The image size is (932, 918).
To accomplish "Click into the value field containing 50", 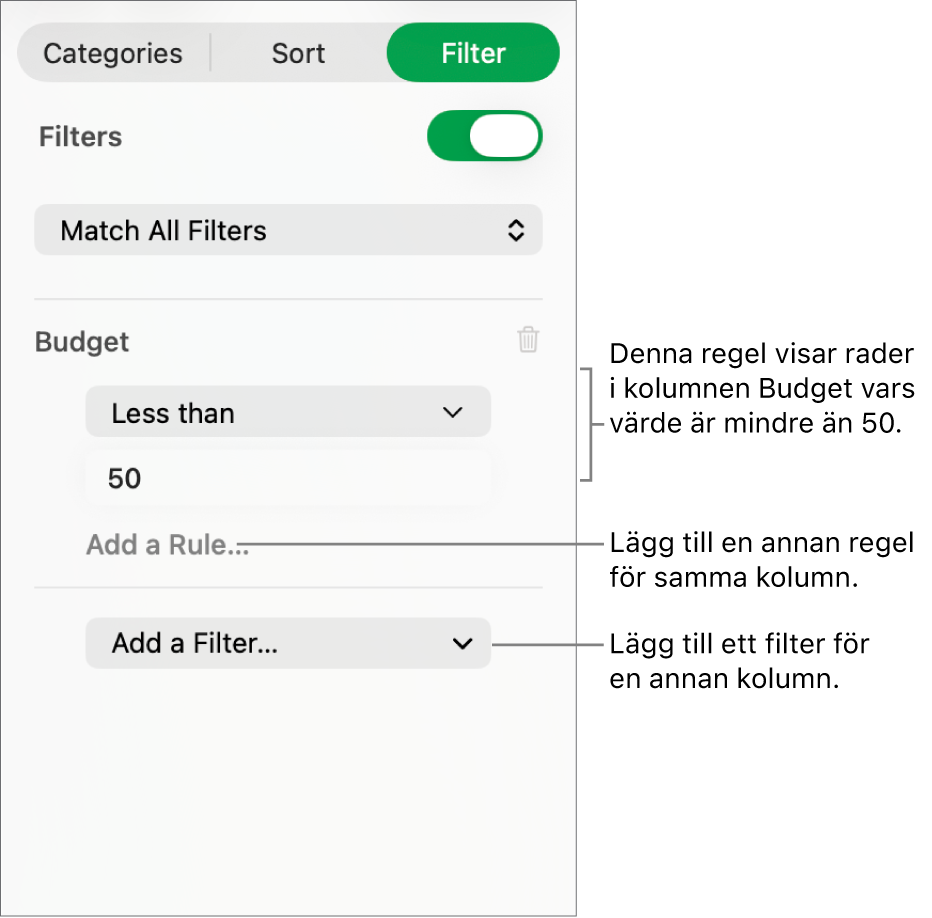I will [x=288, y=478].
